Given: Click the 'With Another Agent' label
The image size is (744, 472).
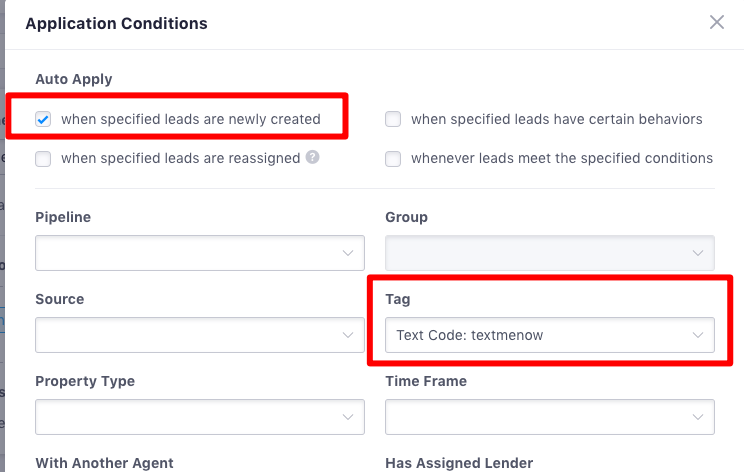Looking at the screenshot, I should (104, 463).
